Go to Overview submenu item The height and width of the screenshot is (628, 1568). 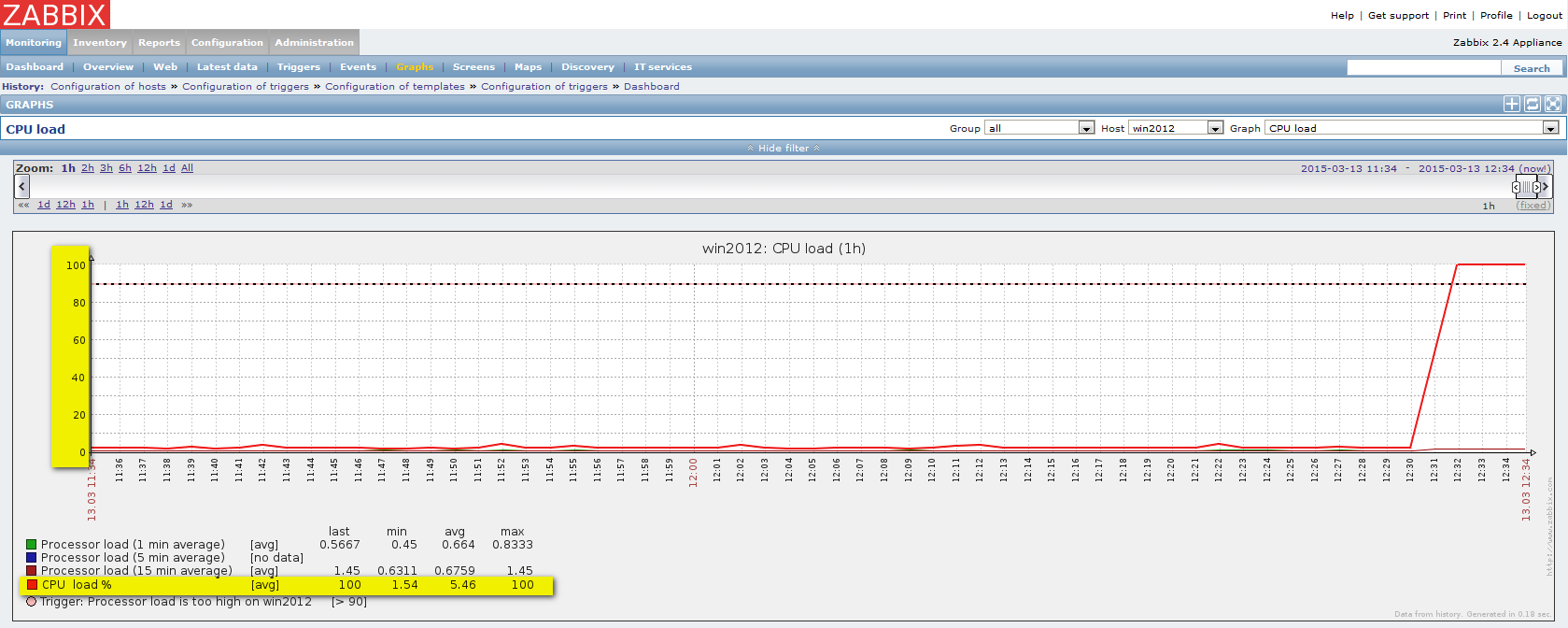point(108,67)
